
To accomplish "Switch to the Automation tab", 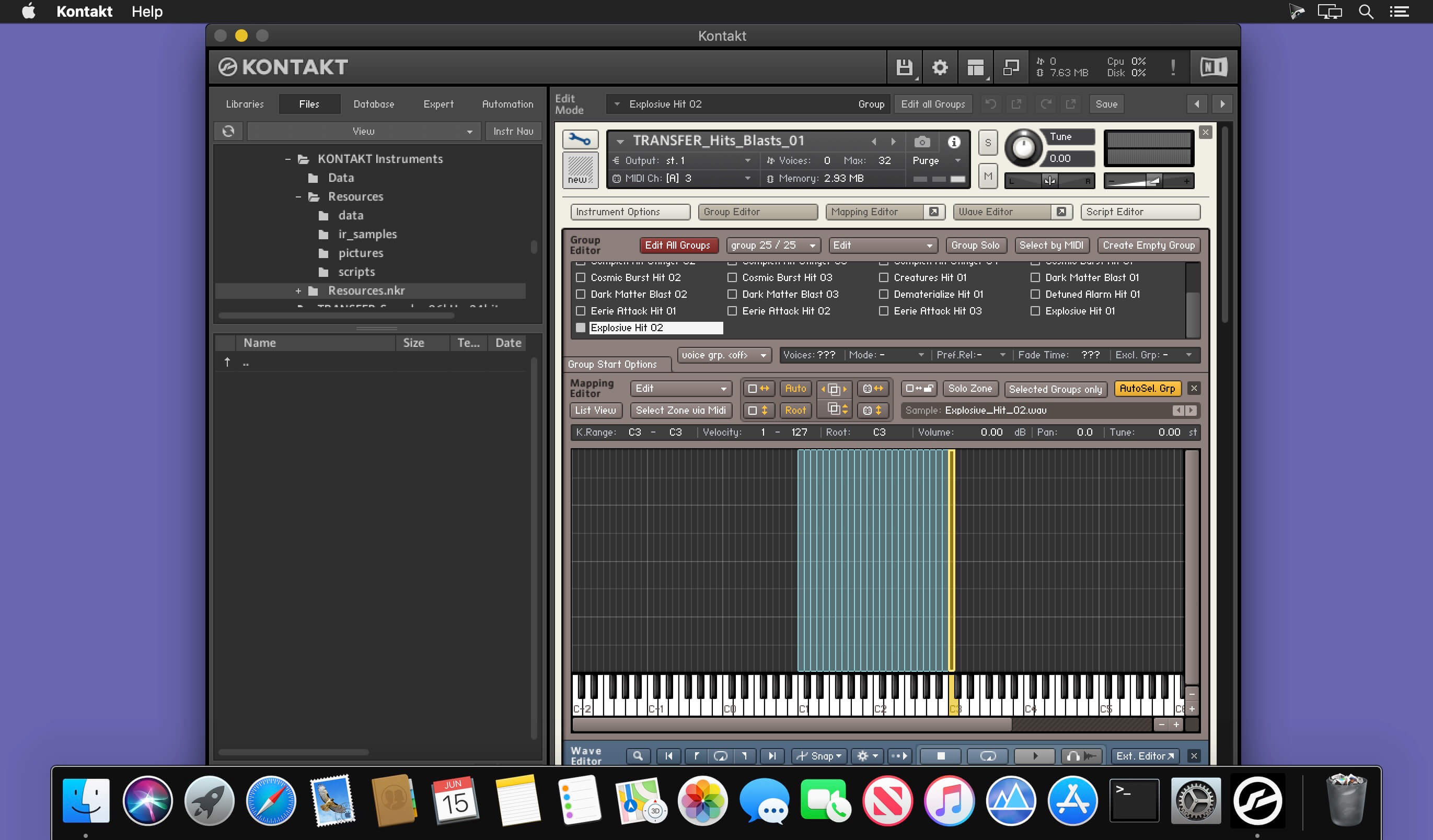I will tap(508, 104).
